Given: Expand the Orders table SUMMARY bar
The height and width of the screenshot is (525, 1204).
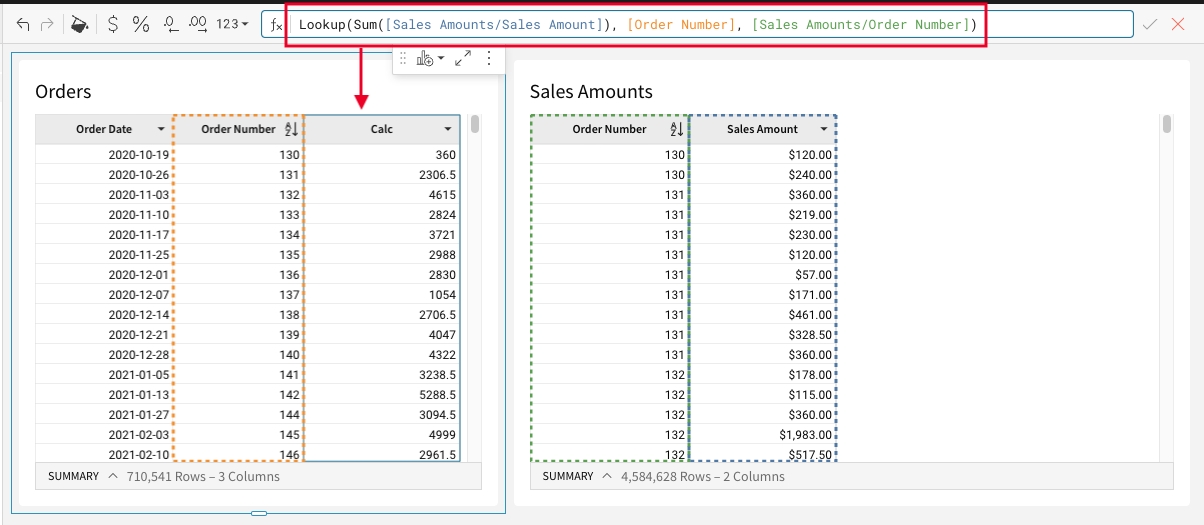Looking at the screenshot, I should click(x=113, y=477).
